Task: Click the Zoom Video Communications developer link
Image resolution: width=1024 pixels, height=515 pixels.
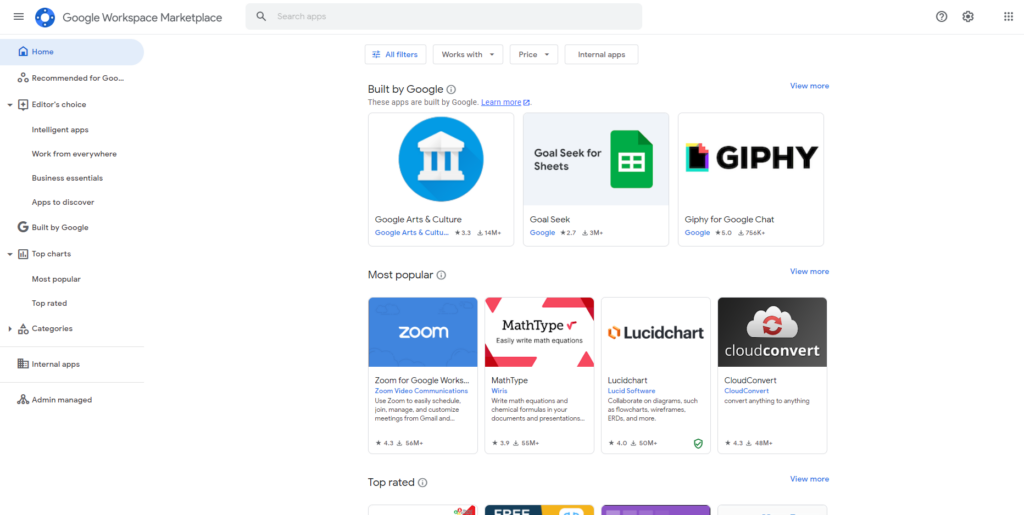Action: coord(421,391)
